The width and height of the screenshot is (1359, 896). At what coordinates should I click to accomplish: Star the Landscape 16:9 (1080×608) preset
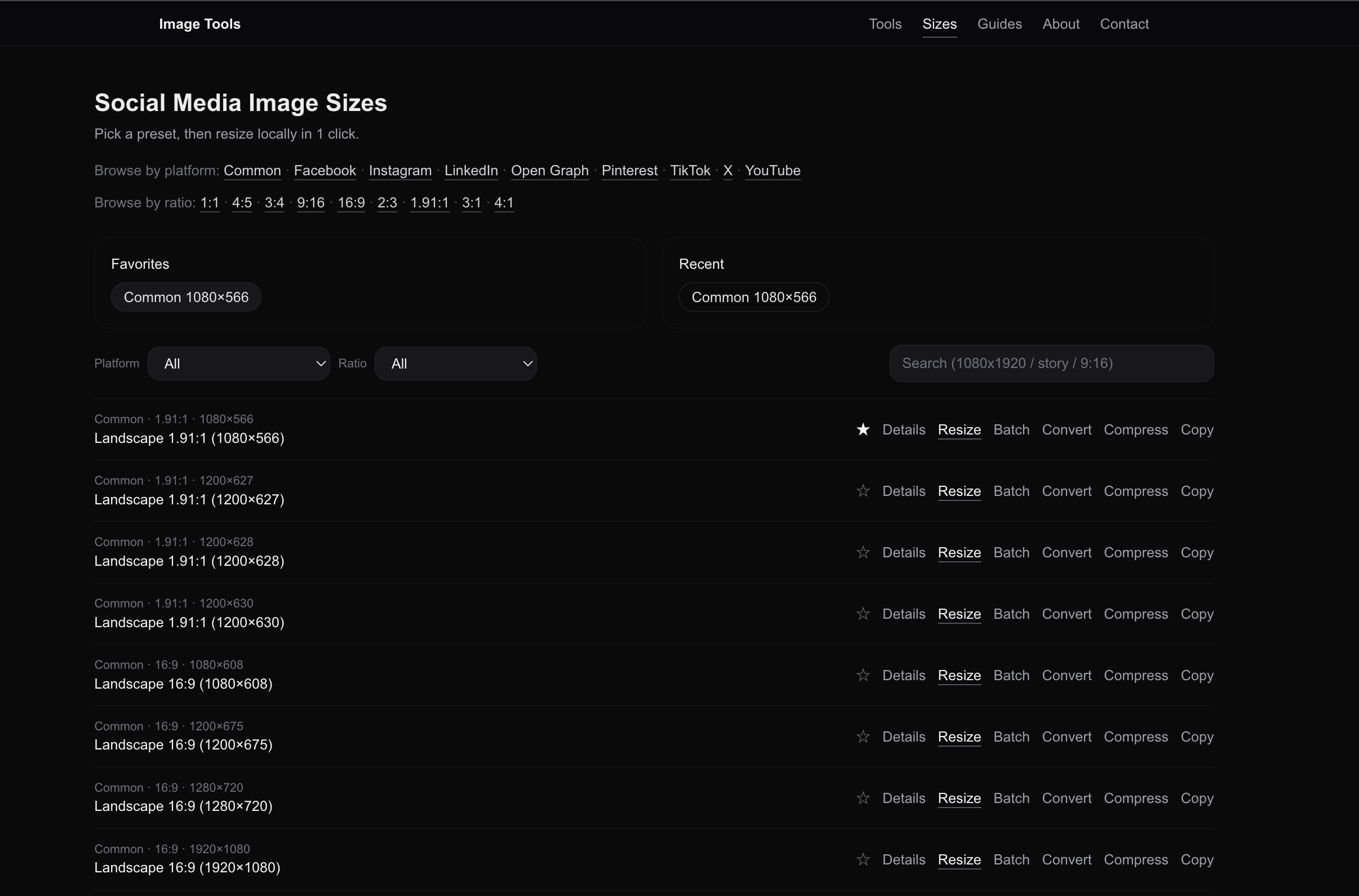pos(862,675)
